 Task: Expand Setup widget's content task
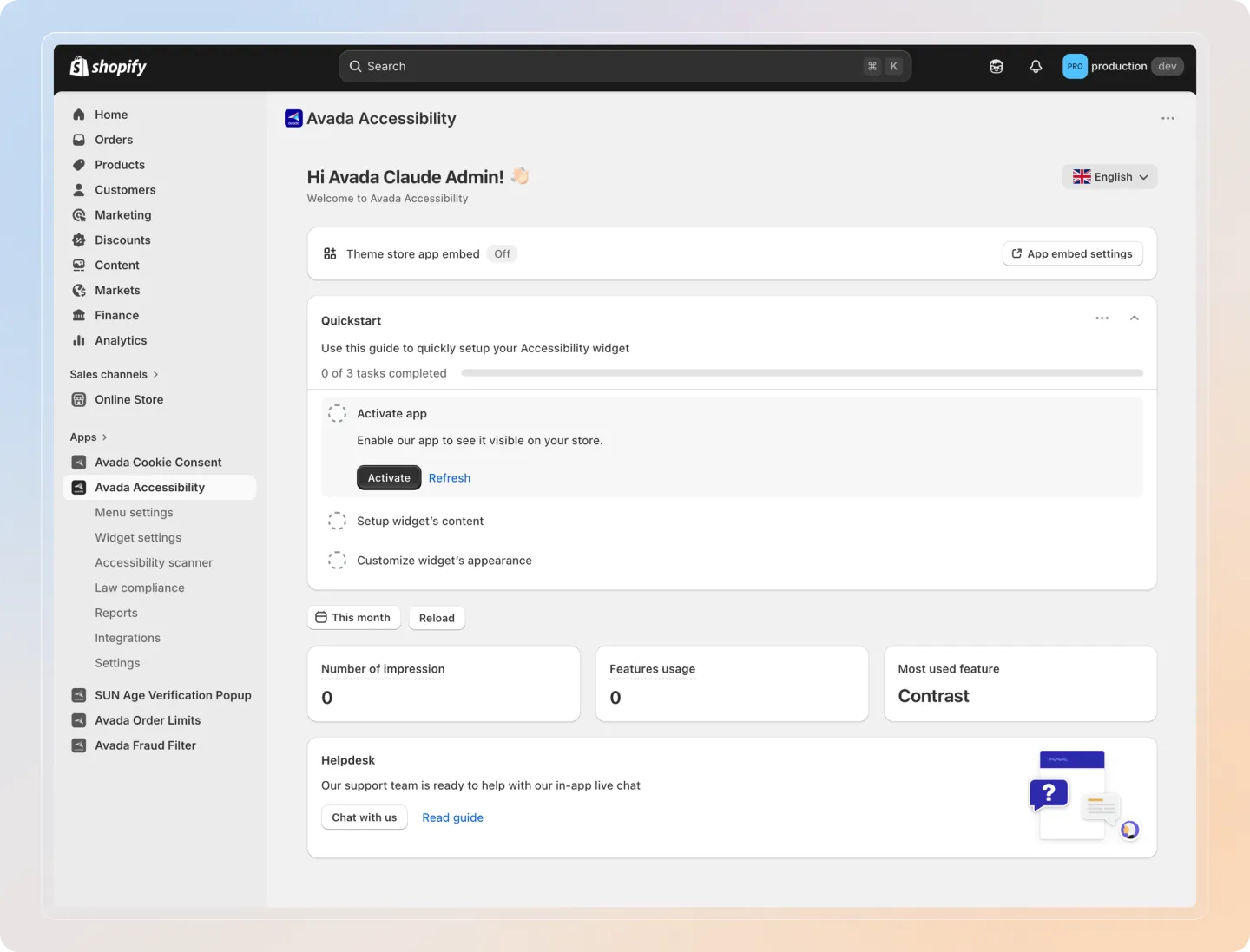420,522
